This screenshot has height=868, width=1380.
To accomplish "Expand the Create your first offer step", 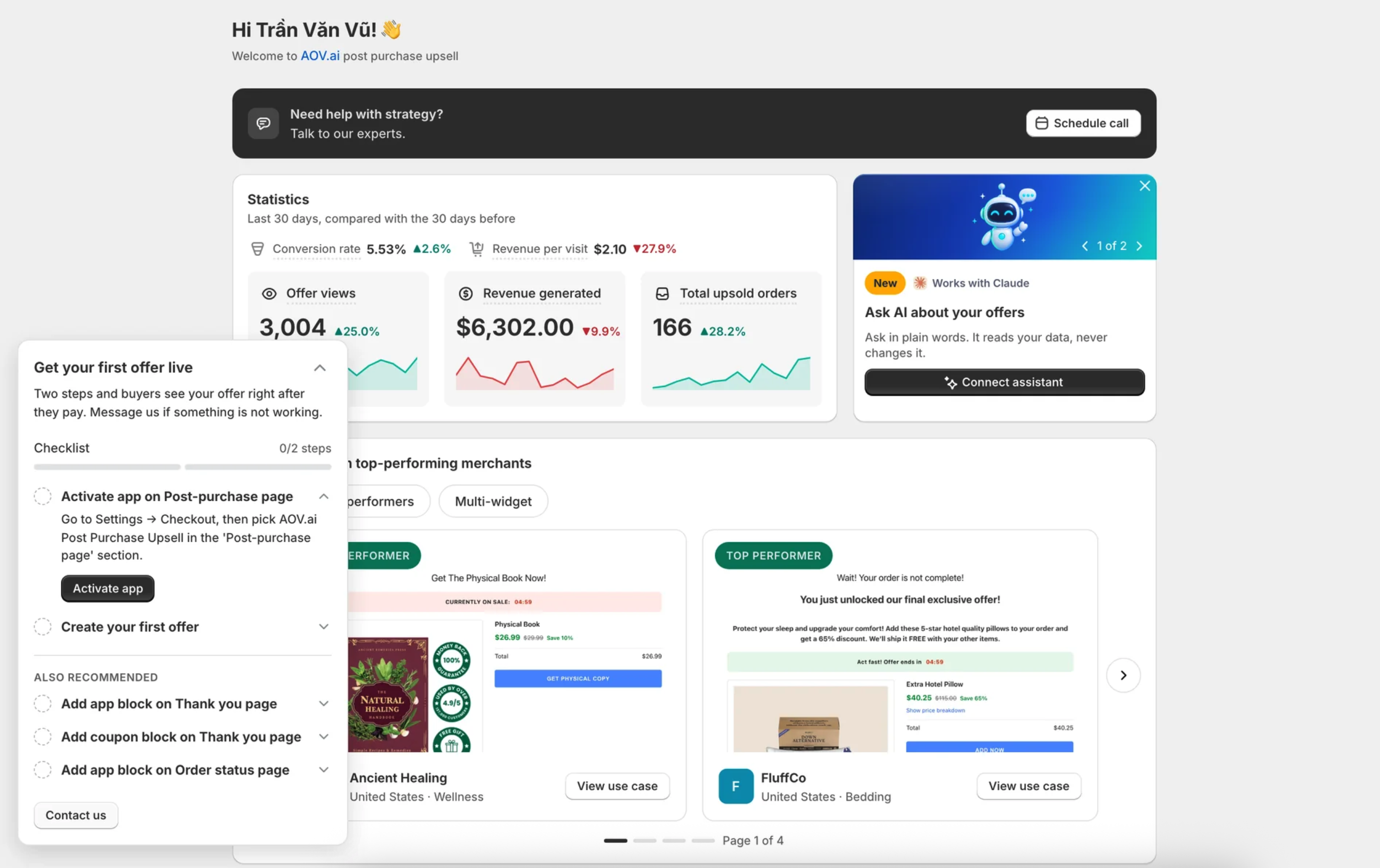I will coord(324,627).
